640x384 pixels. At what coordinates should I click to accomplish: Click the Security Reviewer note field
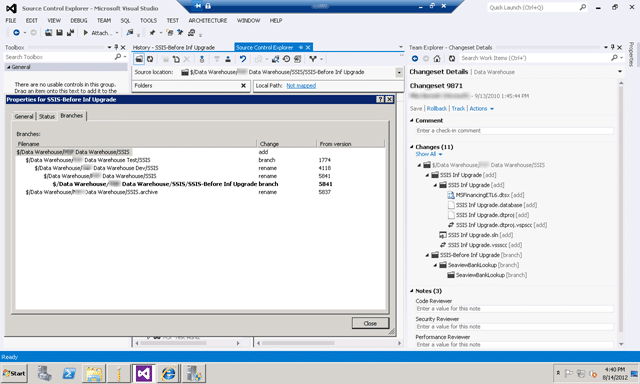pos(514,326)
